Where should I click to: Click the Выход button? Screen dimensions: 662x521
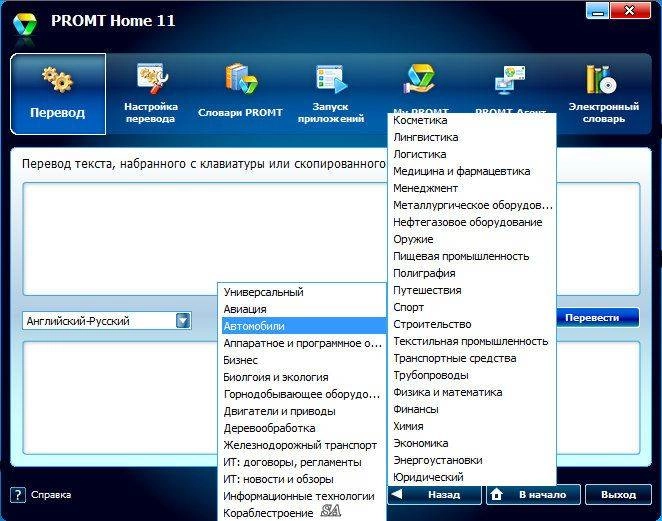(x=618, y=494)
